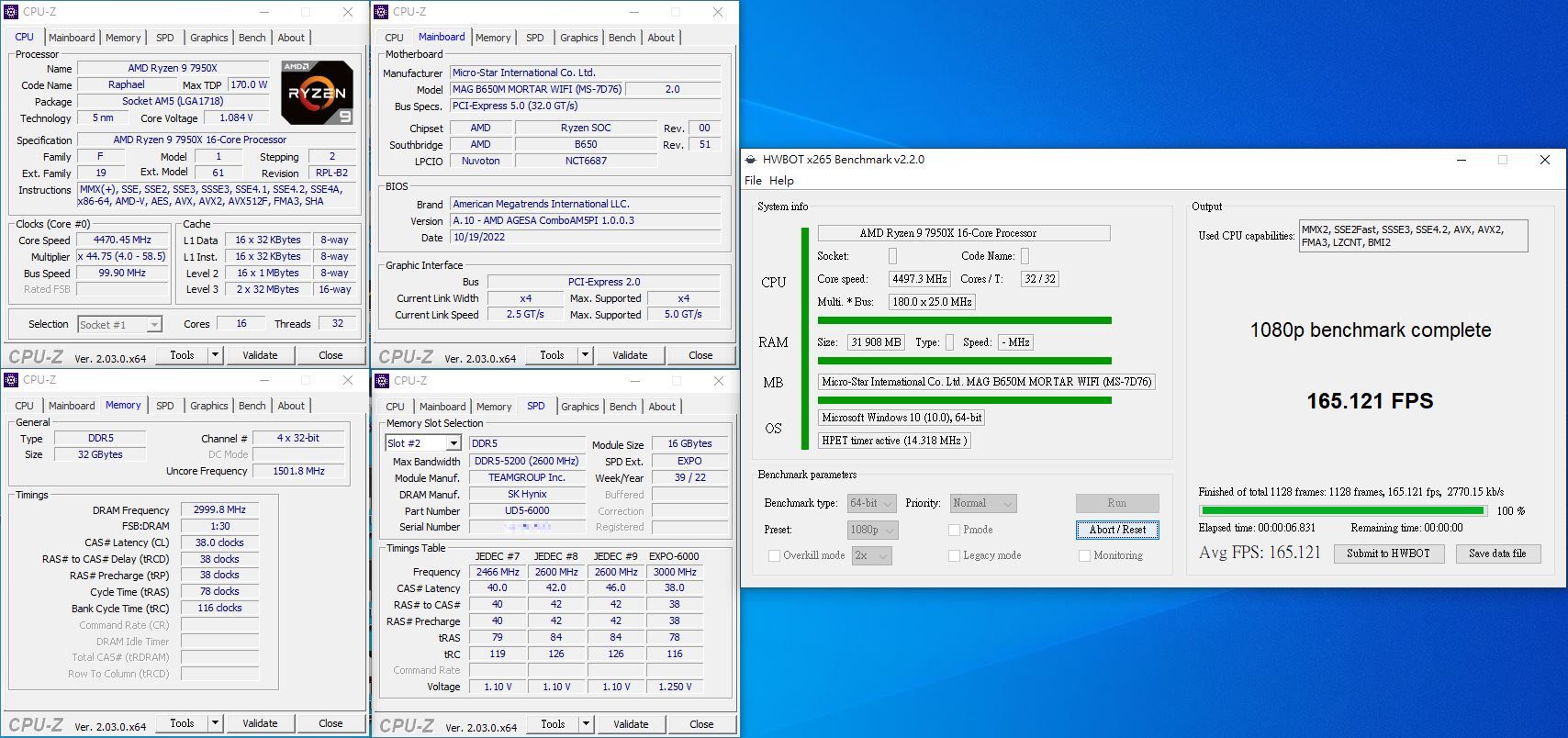Click HPET timer active status field

(894, 441)
